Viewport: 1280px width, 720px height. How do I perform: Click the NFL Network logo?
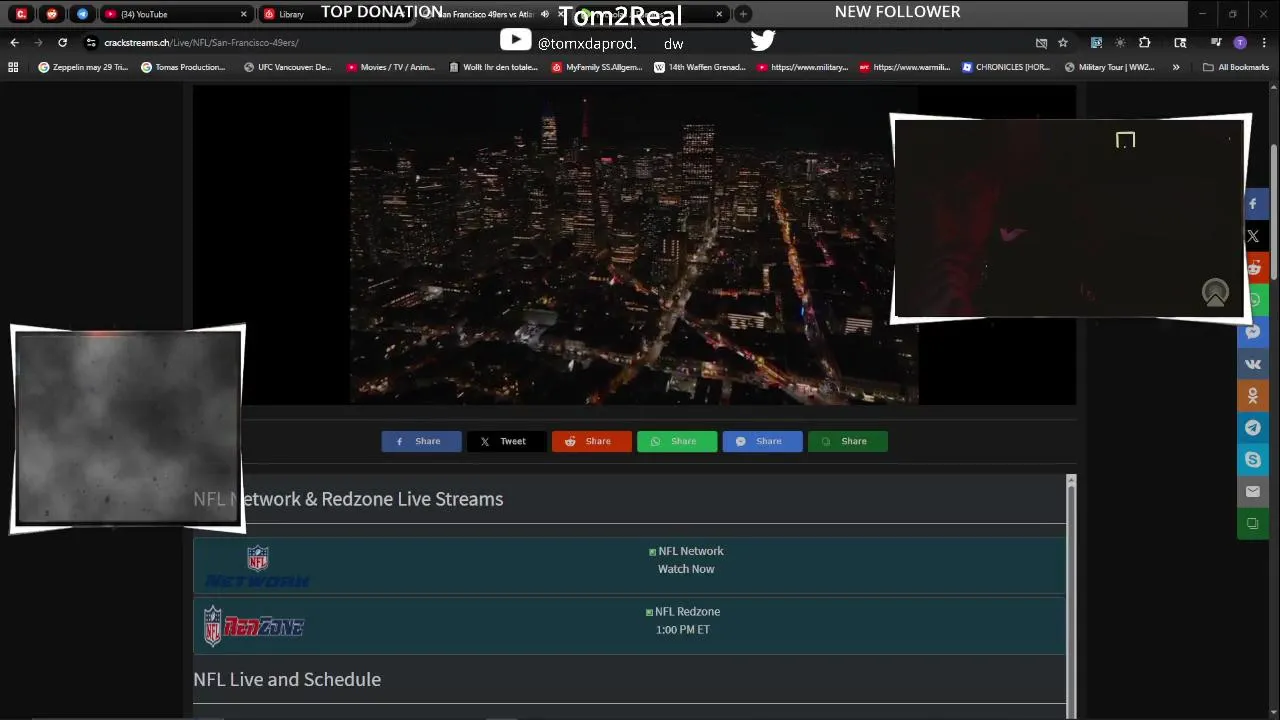257,566
